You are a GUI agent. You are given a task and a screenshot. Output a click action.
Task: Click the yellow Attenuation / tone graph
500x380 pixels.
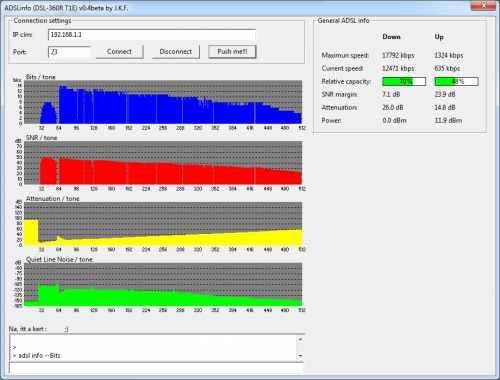point(163,224)
